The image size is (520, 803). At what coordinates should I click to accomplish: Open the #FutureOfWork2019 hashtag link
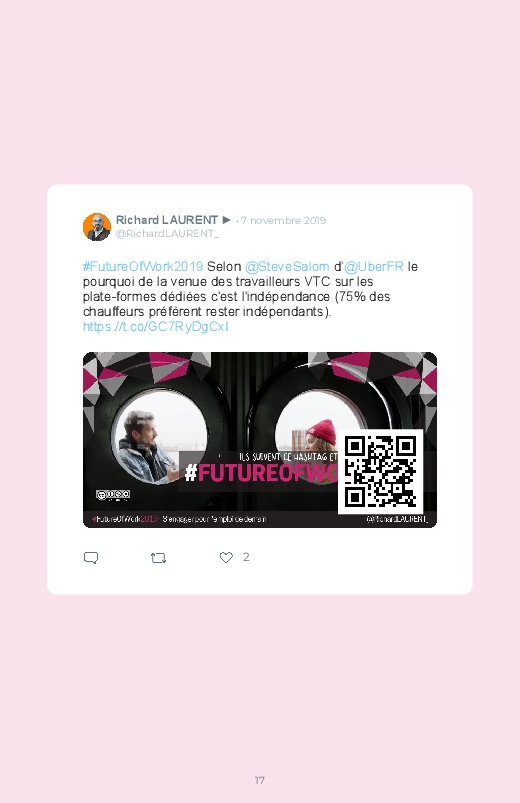[x=143, y=267]
